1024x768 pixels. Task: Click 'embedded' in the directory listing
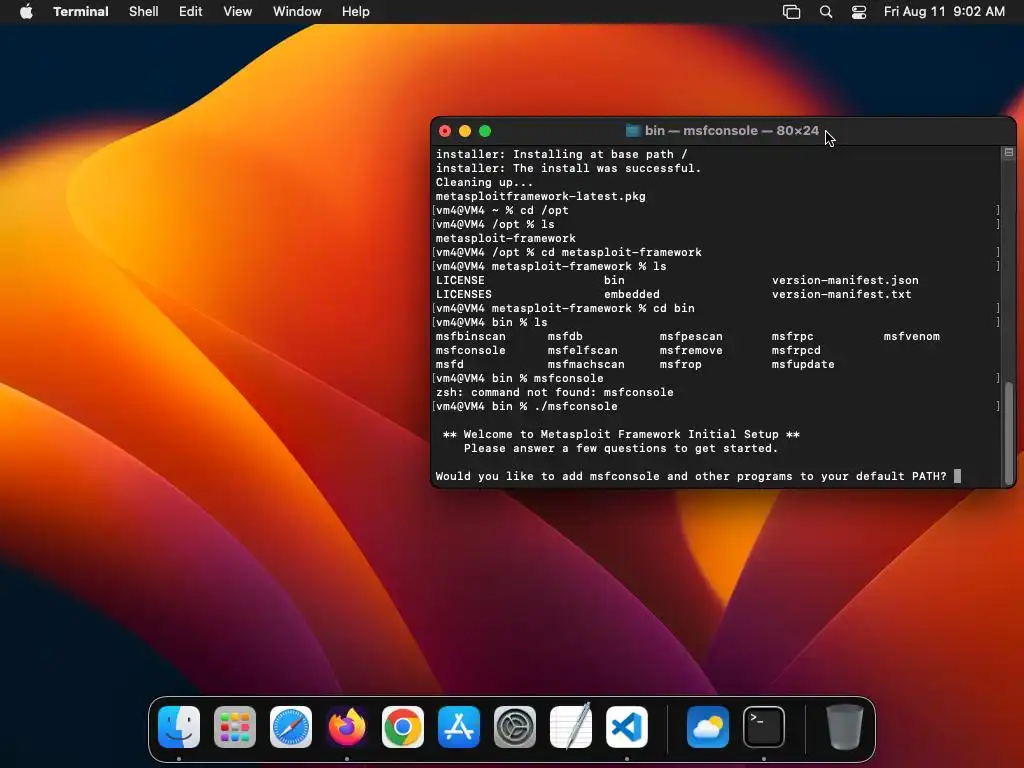pyautogui.click(x=632, y=295)
